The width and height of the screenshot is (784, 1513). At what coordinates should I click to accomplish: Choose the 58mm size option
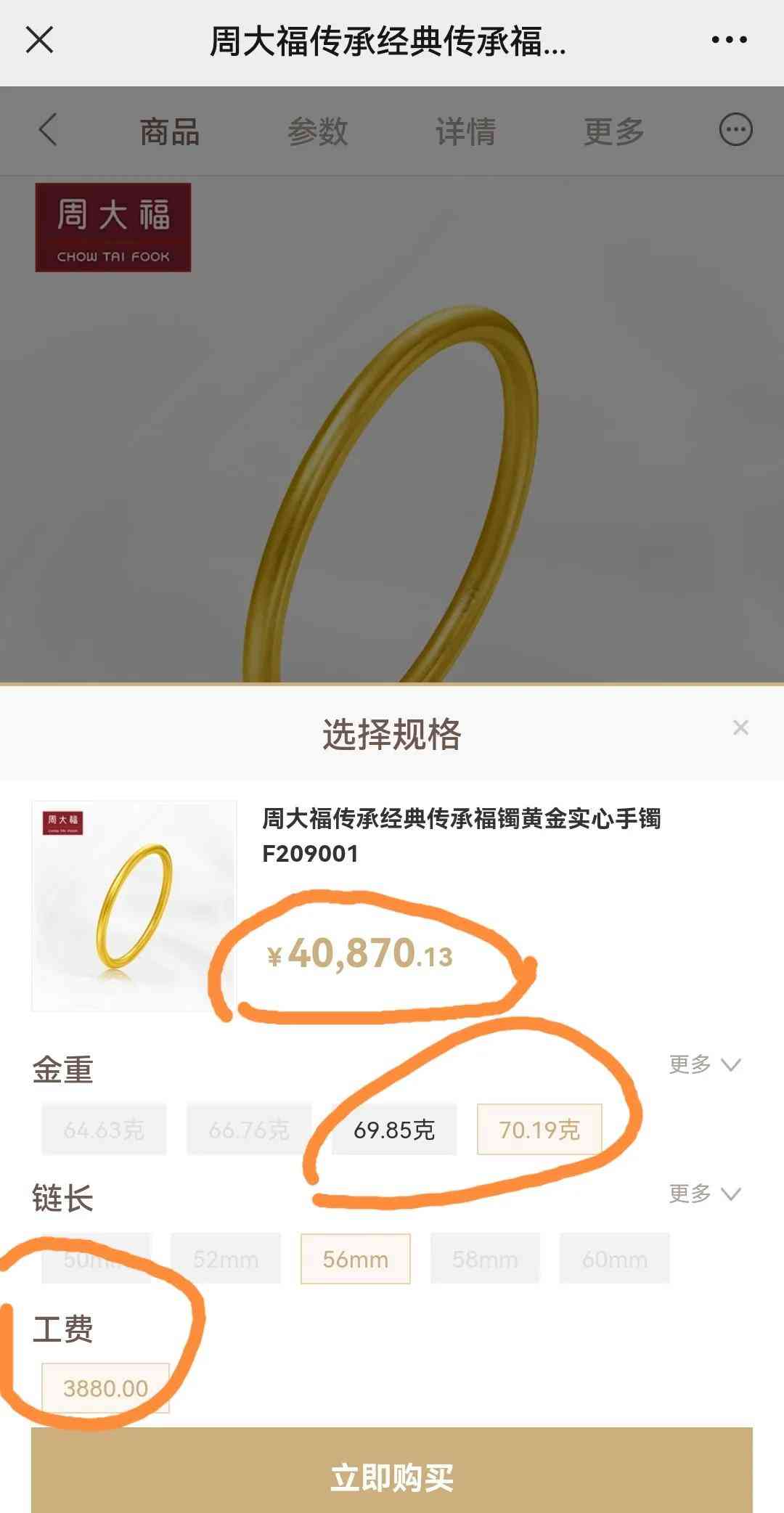coord(485,1259)
